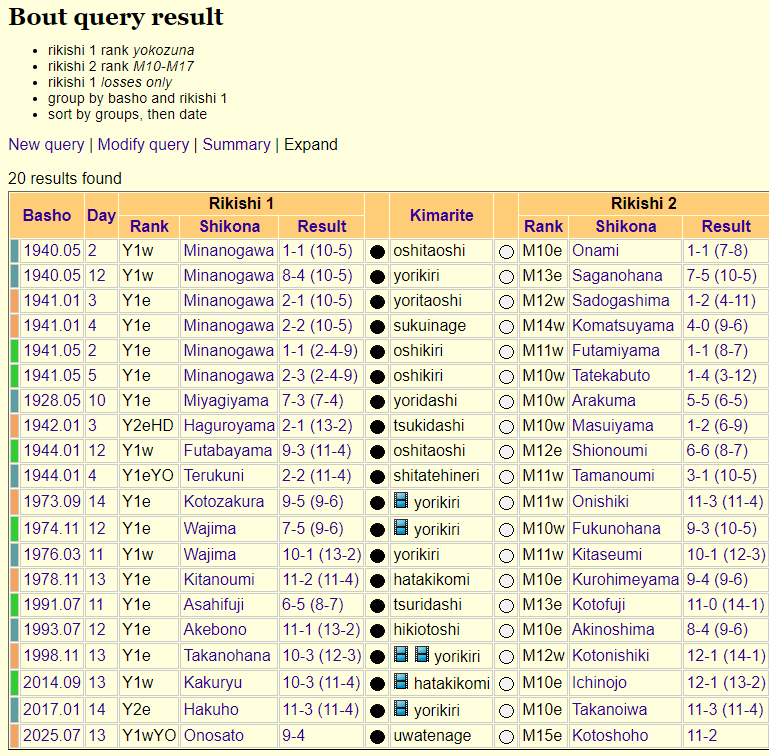Open the Summary link
The width and height of the screenshot is (769, 756).
[236, 144]
